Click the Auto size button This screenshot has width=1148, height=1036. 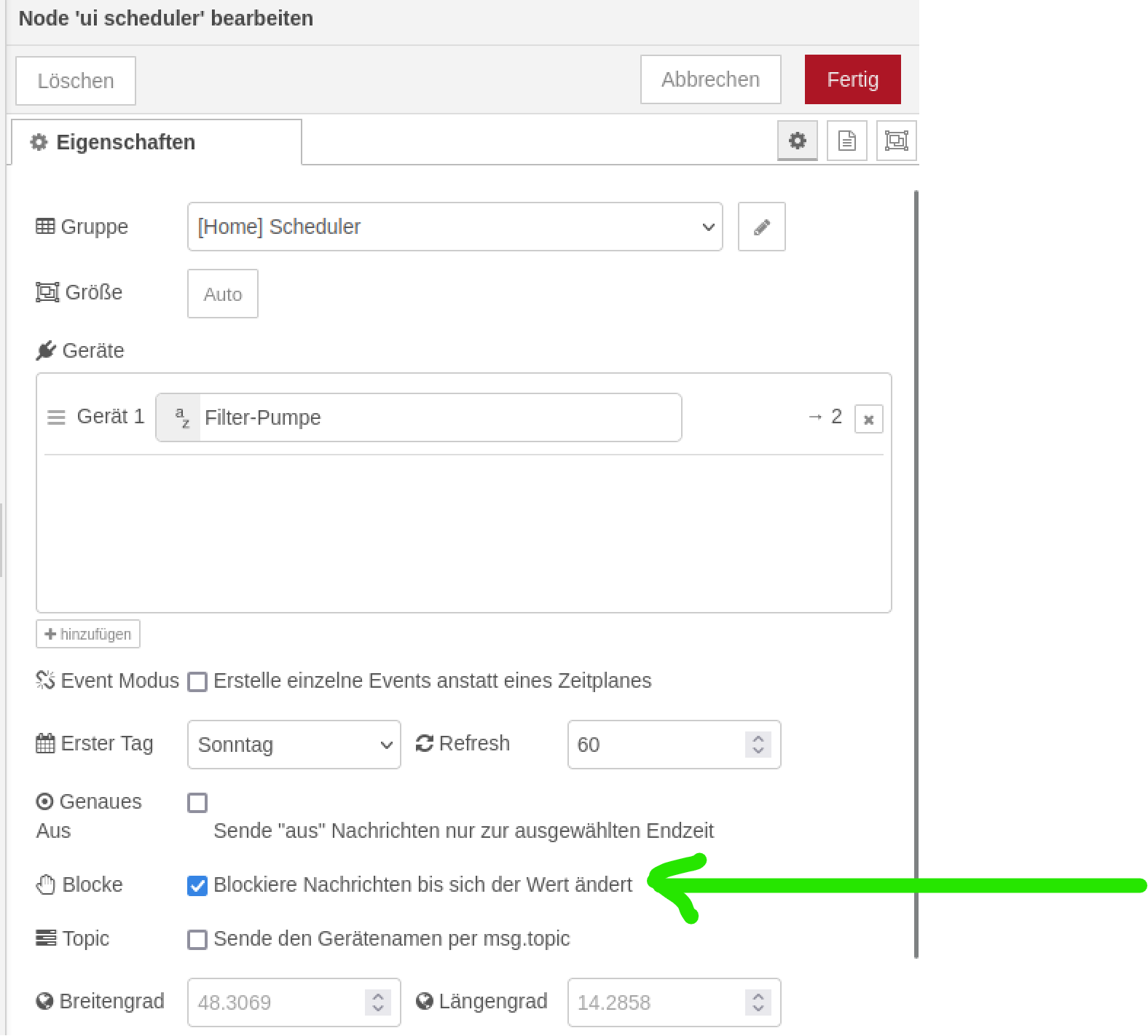click(x=223, y=294)
